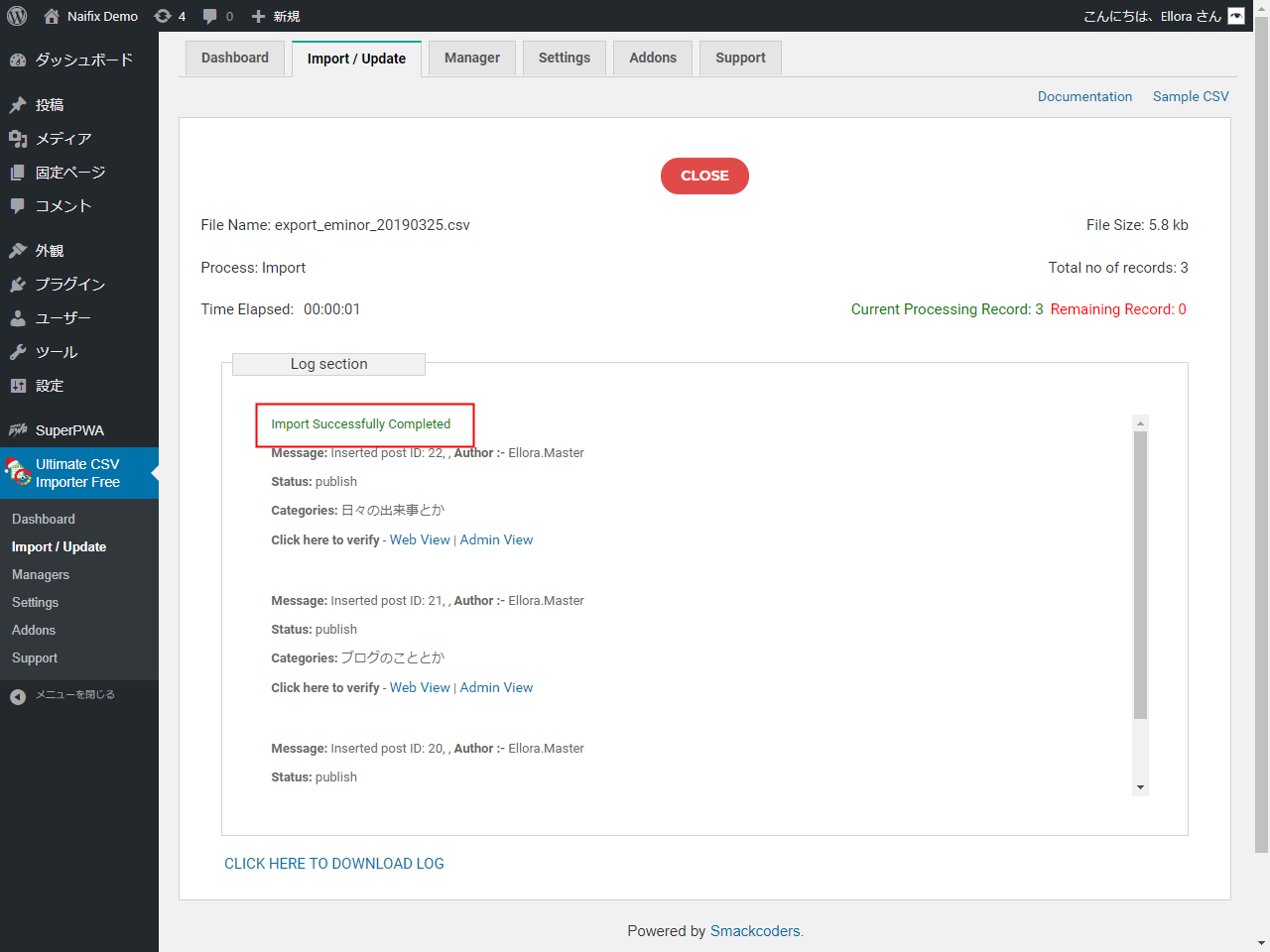Open Support in sidebar submenu
Screen dimensions: 1270x952
[x=35, y=657]
